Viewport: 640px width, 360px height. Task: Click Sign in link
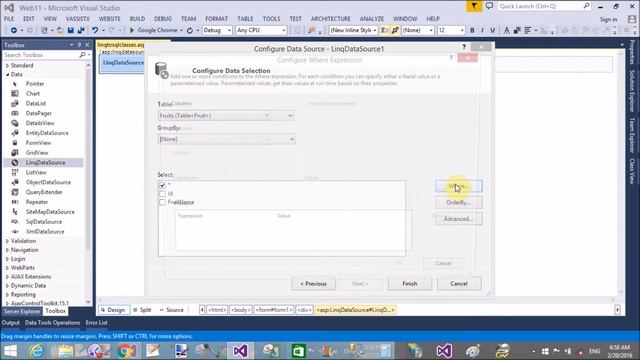click(x=608, y=20)
